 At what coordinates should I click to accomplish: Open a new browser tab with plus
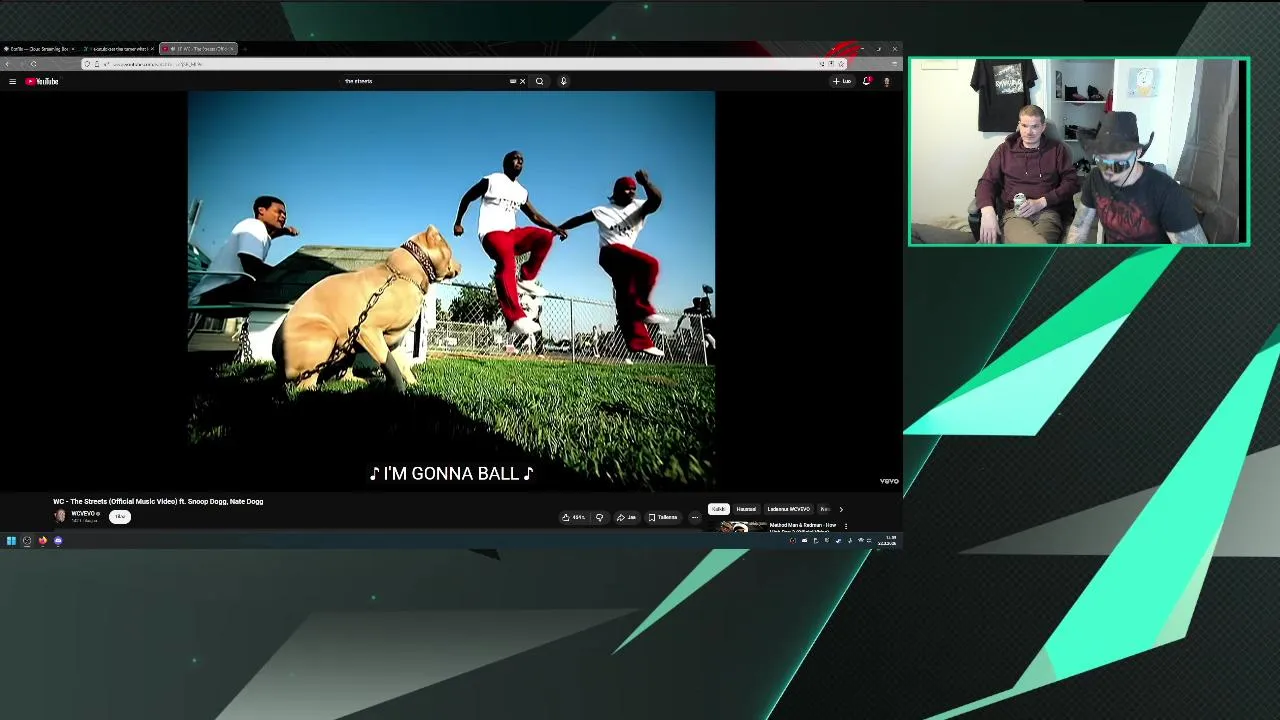tap(245, 48)
